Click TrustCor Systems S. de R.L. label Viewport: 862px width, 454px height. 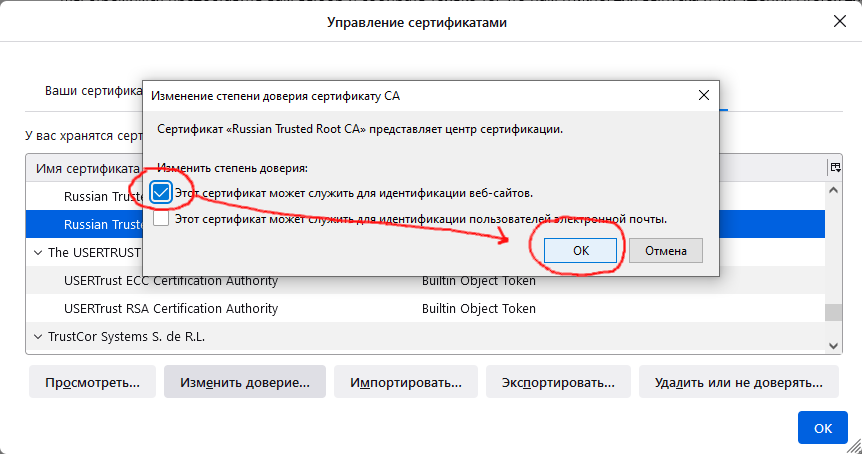coord(126,336)
